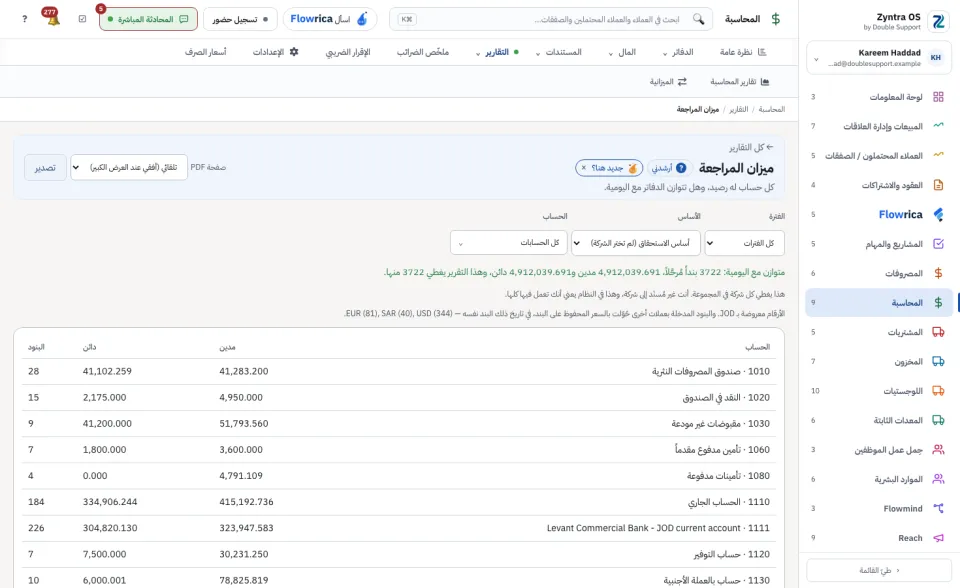Image resolution: width=960 pixels, height=588 pixels.
Task: Expand the التقارير menu
Action: [x=497, y=52]
